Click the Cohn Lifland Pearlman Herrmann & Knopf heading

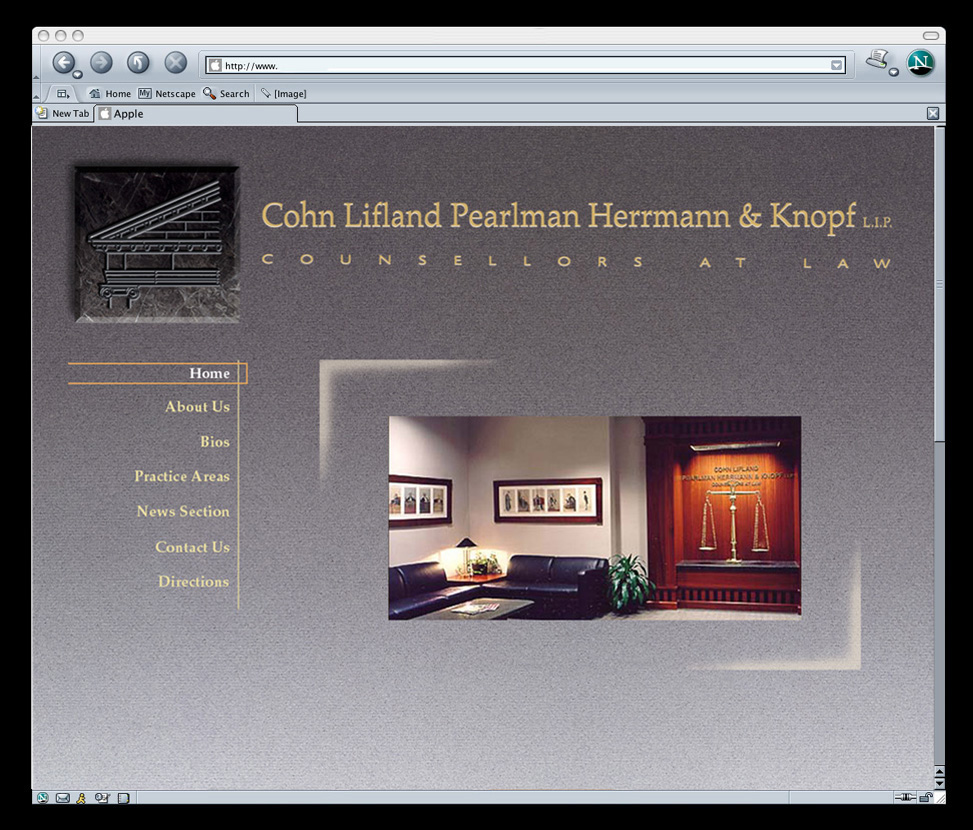(x=576, y=216)
